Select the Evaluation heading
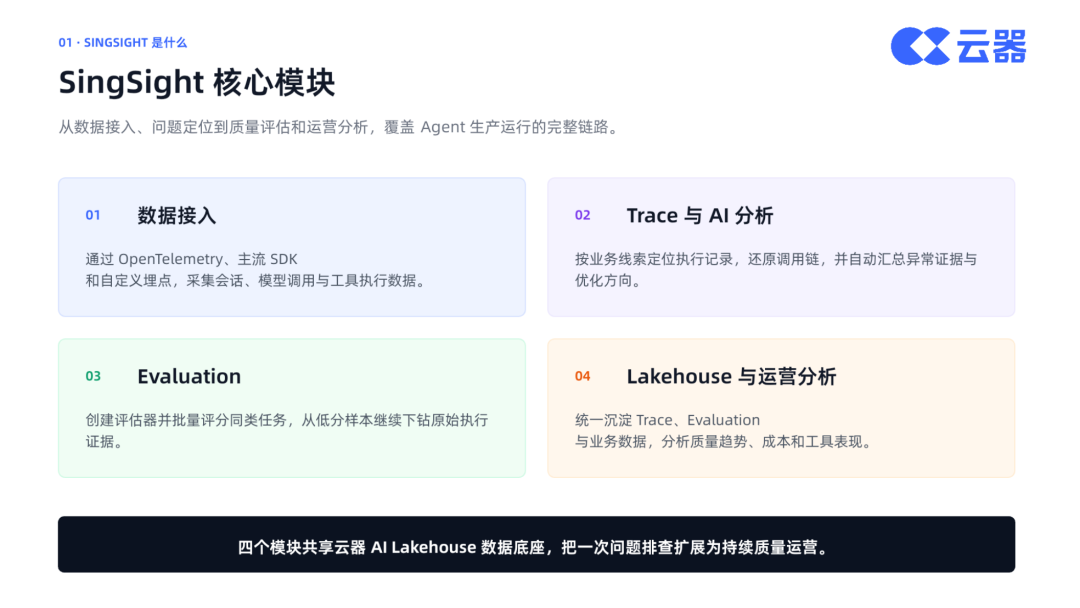The image size is (1080, 608). tap(189, 376)
